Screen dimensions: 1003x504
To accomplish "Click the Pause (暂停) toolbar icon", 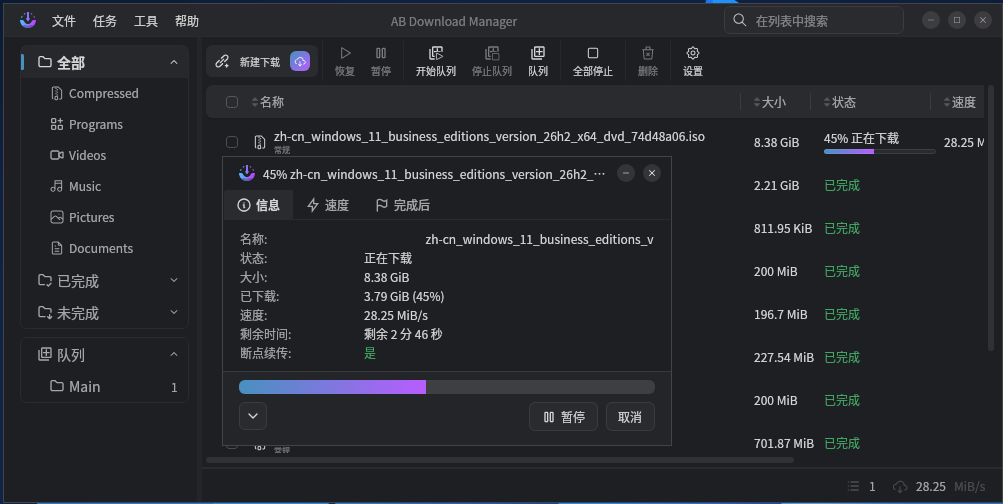I will (381, 53).
